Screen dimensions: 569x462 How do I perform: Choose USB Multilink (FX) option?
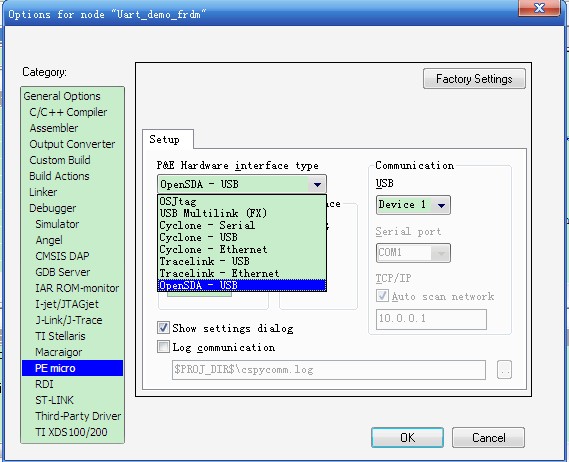(x=242, y=213)
